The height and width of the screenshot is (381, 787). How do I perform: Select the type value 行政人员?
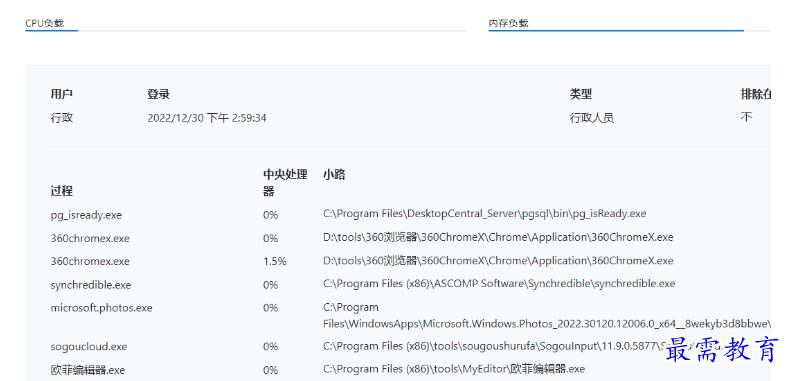point(592,118)
